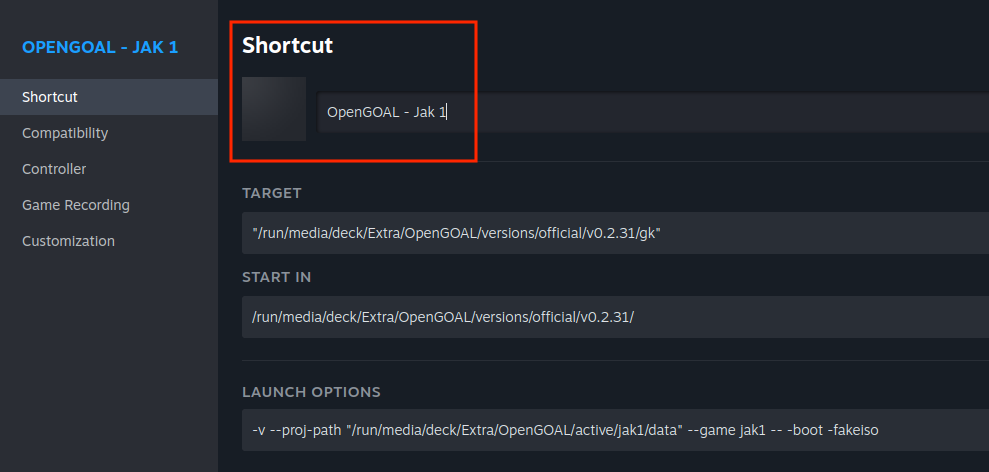Place cursor on "gk" in Target path

[648, 232]
